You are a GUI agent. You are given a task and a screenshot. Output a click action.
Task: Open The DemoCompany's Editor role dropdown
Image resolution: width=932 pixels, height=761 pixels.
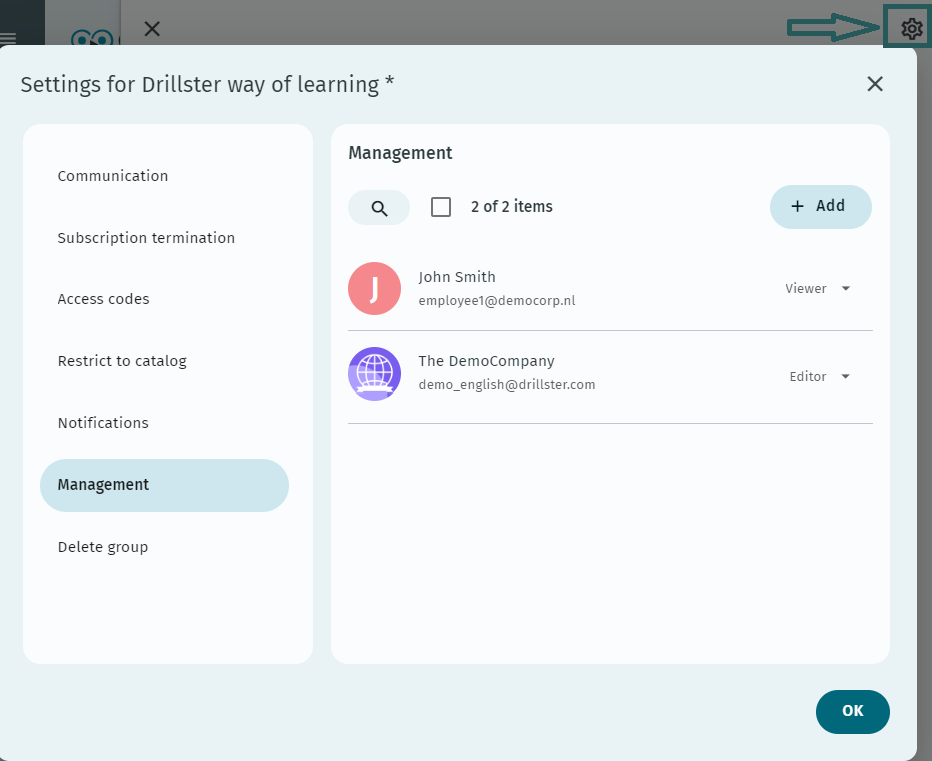coord(820,376)
